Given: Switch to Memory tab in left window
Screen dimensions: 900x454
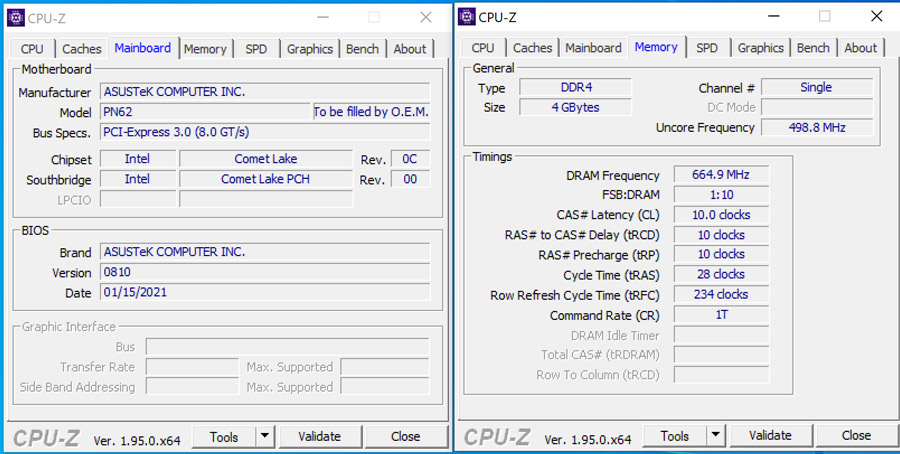Looking at the screenshot, I should [x=205, y=49].
